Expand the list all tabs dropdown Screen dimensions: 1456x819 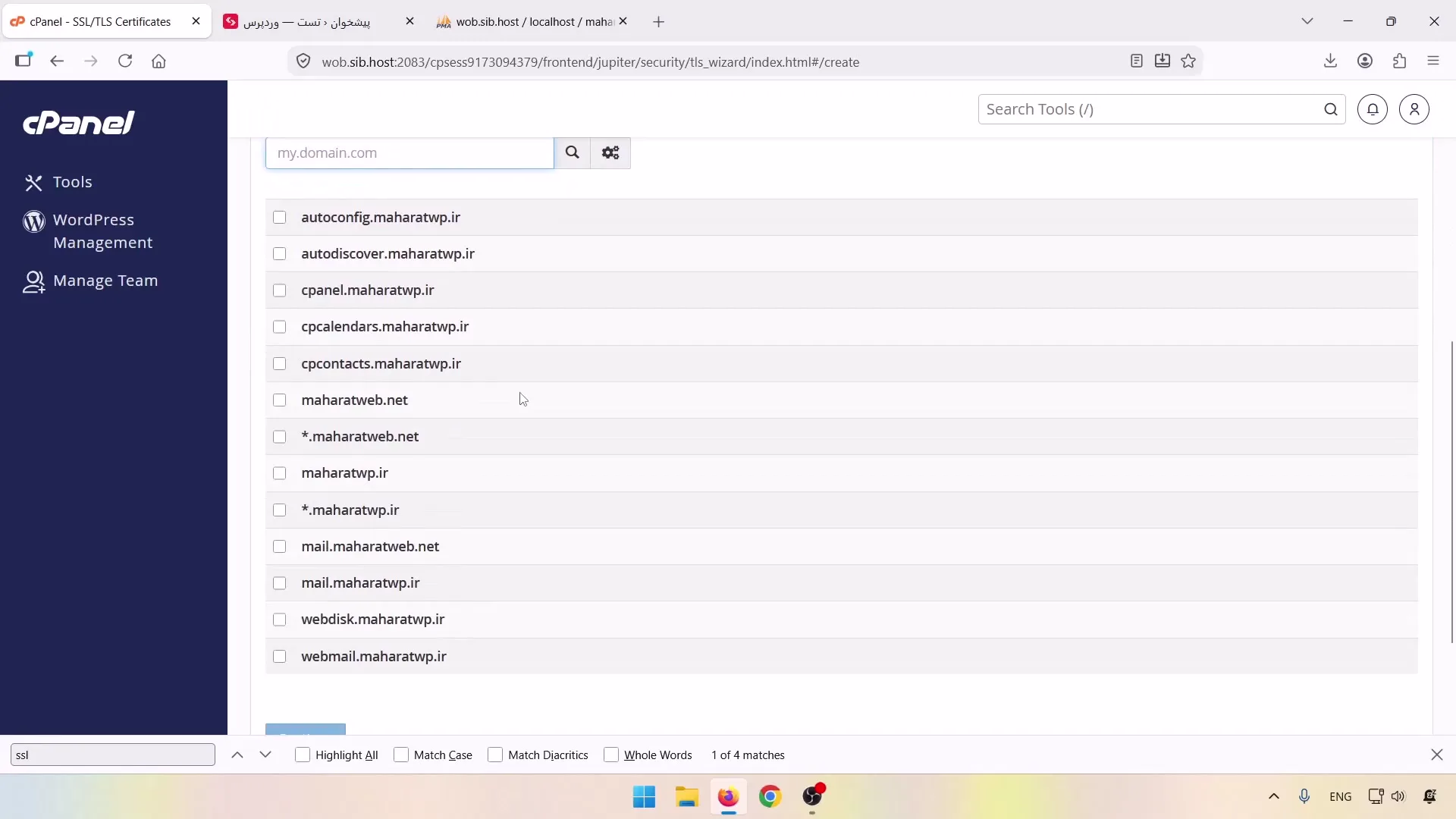1307,21
